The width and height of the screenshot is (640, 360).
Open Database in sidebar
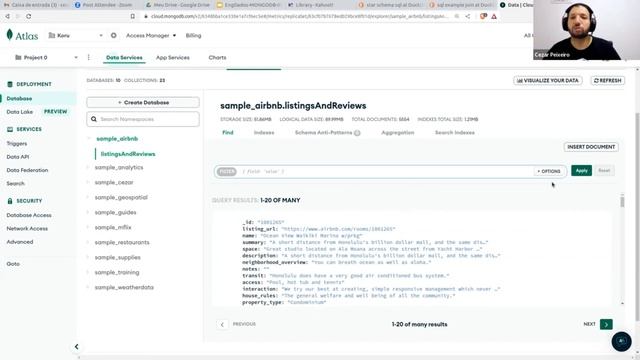pyautogui.click(x=19, y=98)
